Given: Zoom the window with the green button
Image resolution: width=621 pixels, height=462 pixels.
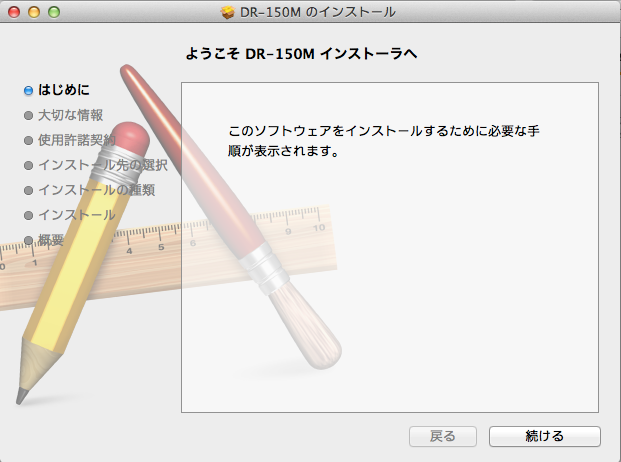Looking at the screenshot, I should pyautogui.click(x=53, y=12).
